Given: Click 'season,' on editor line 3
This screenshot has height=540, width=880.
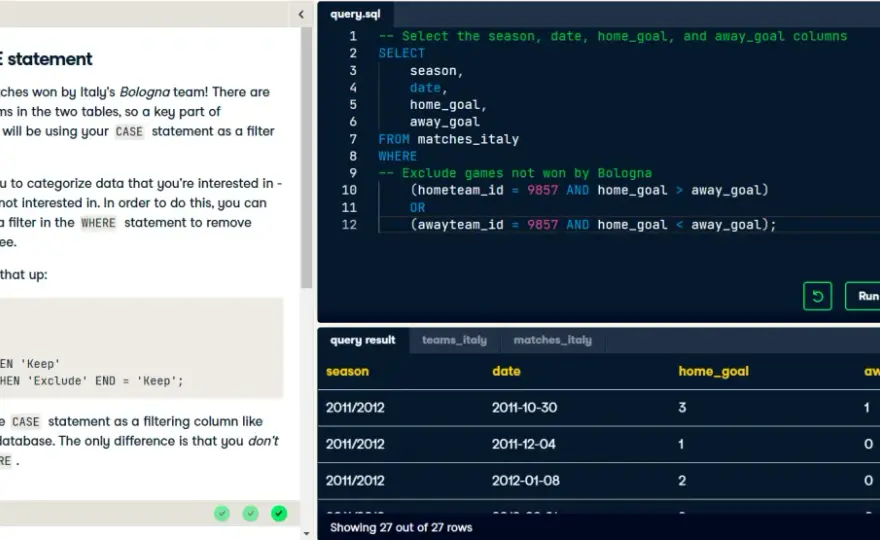Looking at the screenshot, I should [x=436, y=71].
